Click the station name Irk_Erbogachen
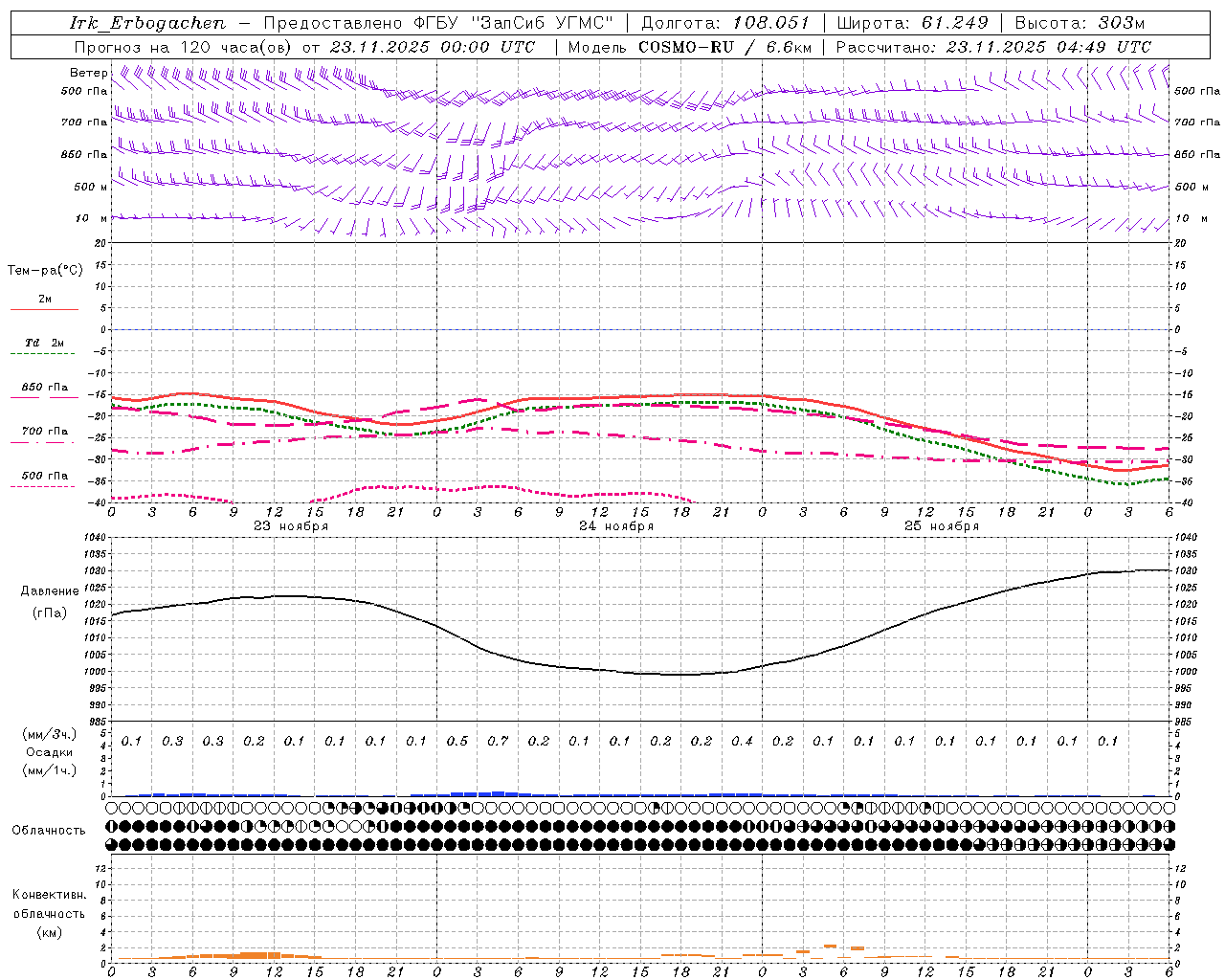Viewport: 1225px width, 980px height. click(x=147, y=23)
